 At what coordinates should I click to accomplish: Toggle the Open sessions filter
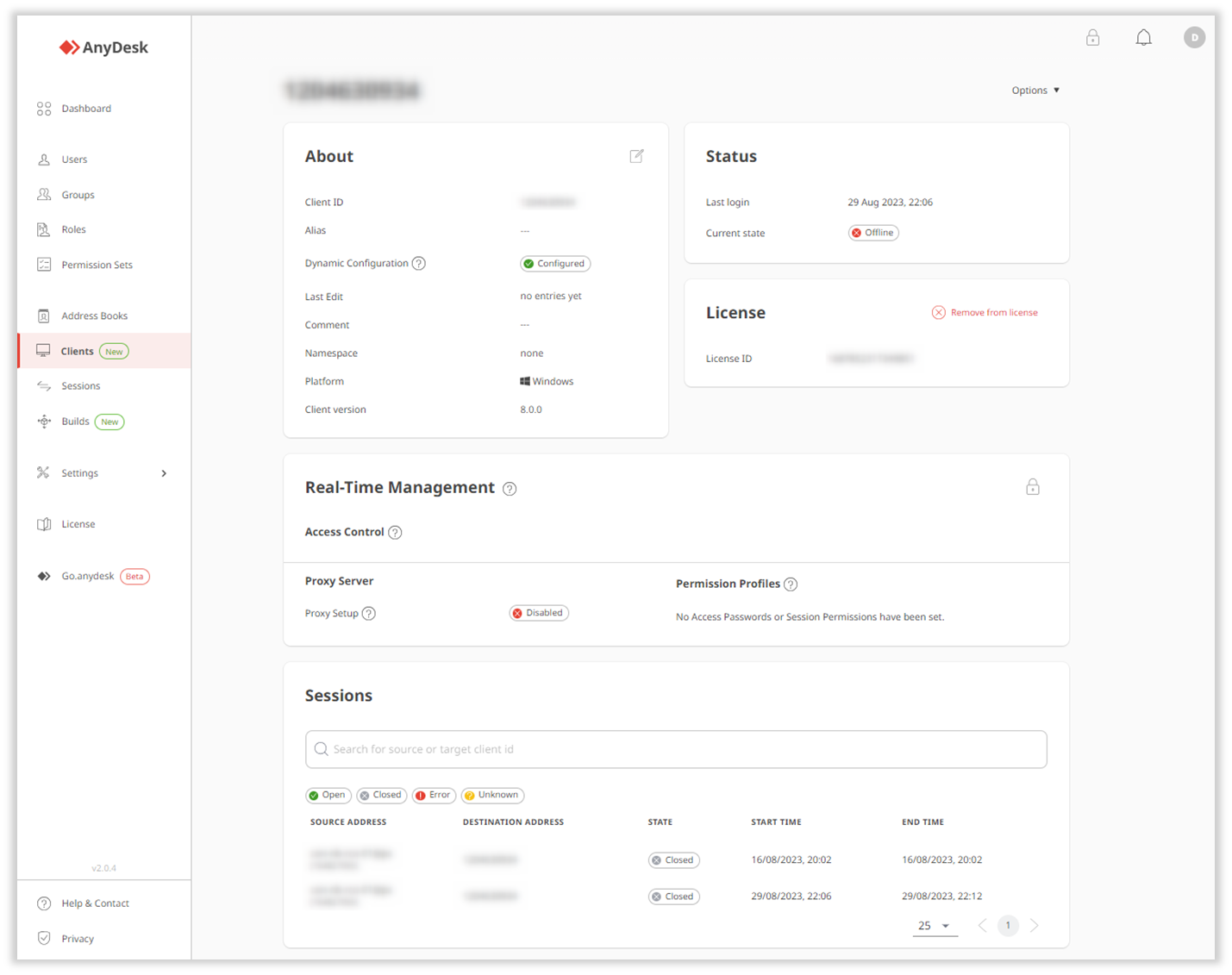[328, 795]
